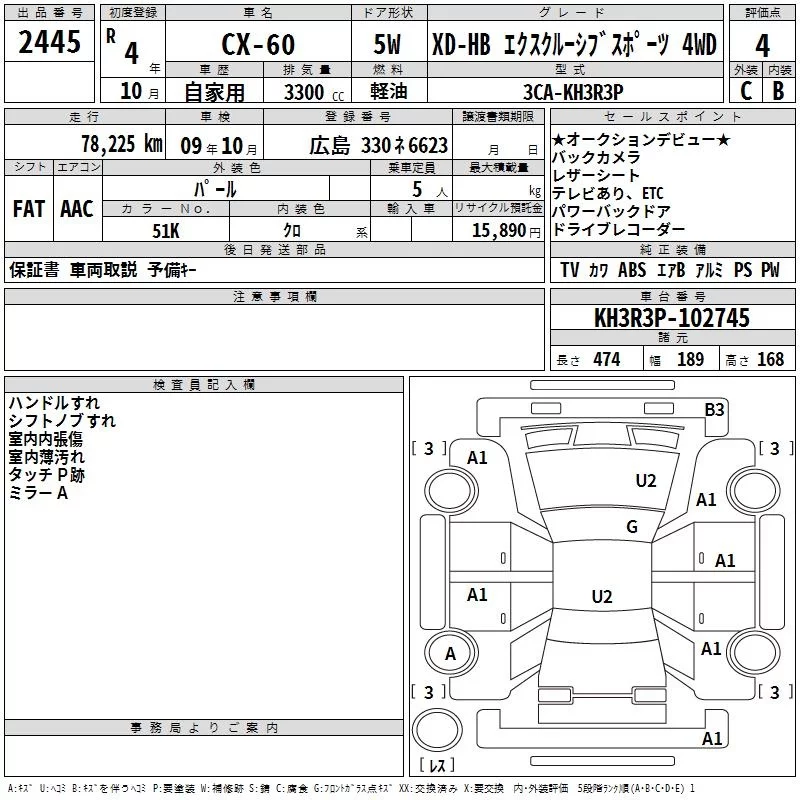Click 予備キー in later-shipped parts
Viewport: 800px width, 800px height.
172,269
